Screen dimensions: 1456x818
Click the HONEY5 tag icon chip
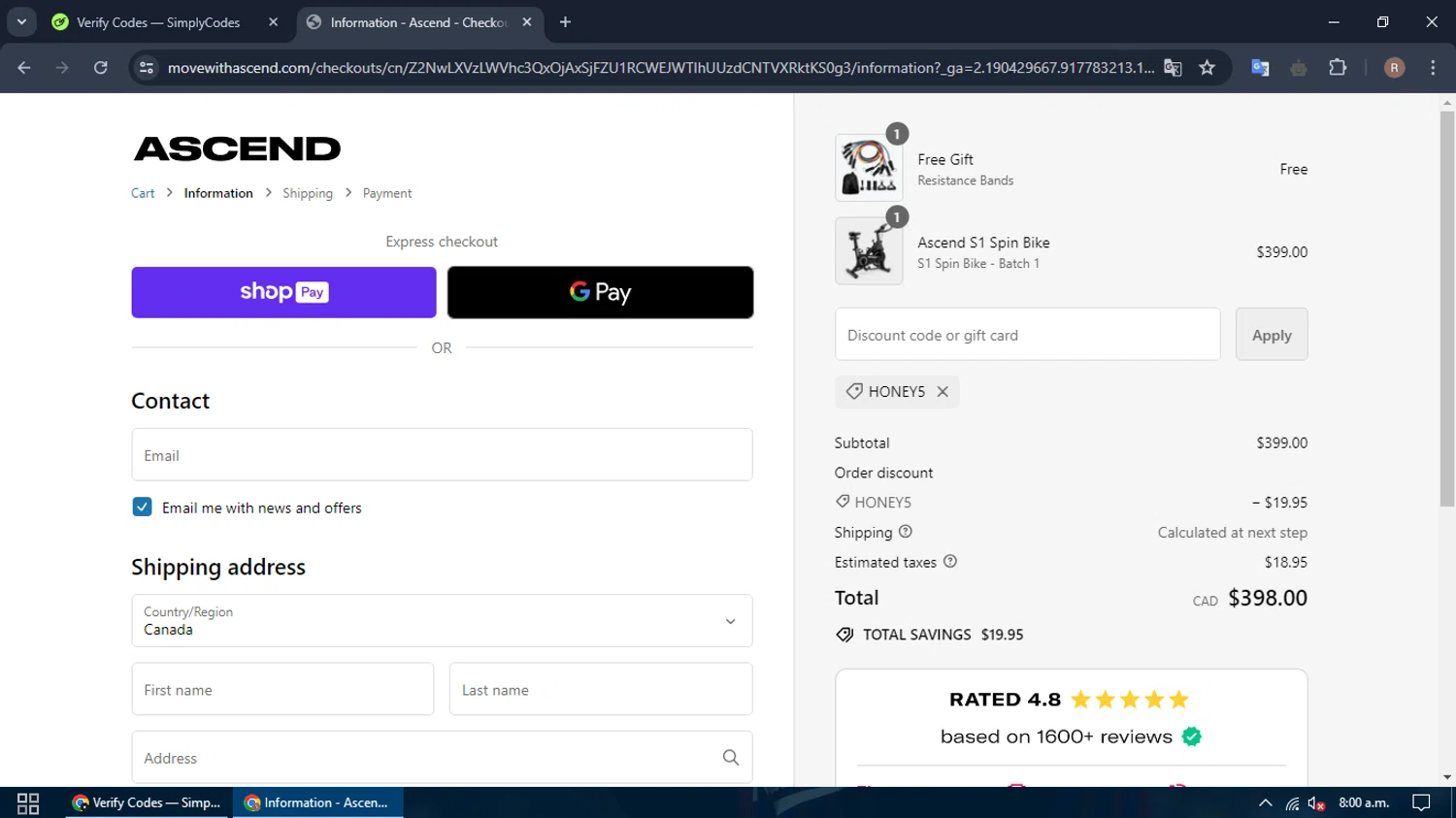tap(854, 392)
